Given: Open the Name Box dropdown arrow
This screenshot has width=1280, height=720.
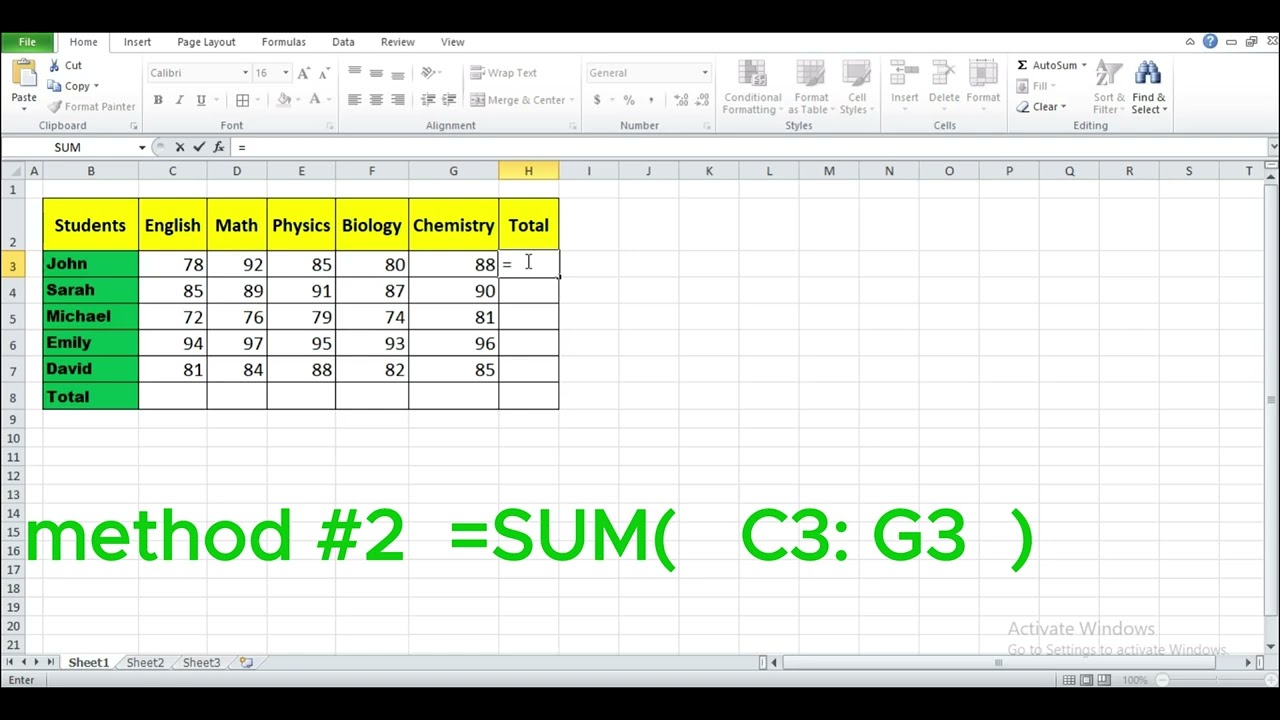Looking at the screenshot, I should tap(142, 147).
